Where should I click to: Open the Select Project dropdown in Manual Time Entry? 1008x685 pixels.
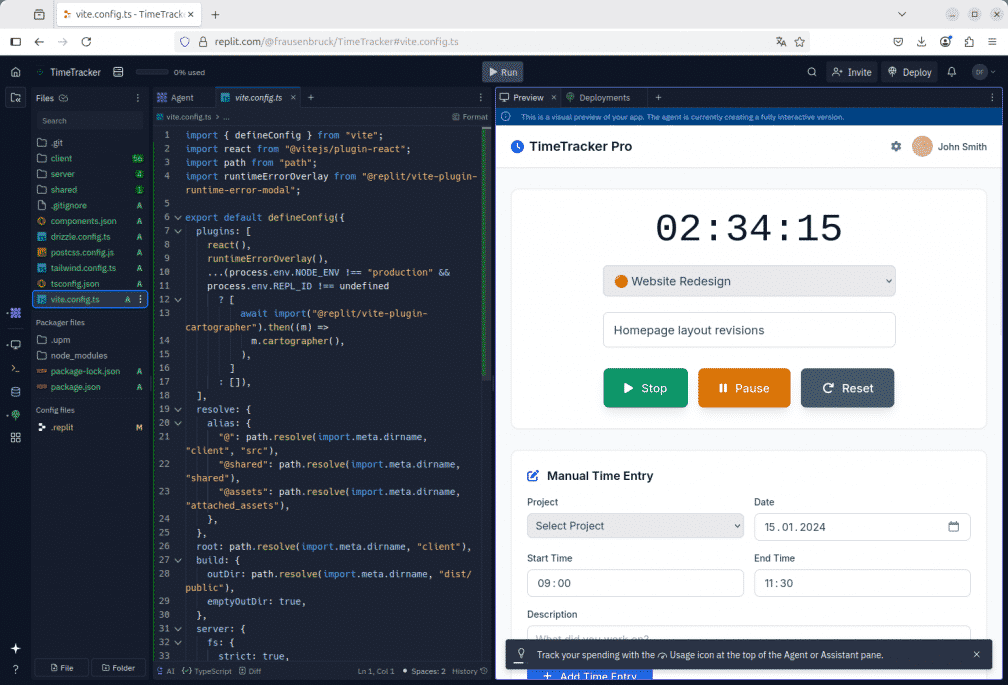coord(635,526)
